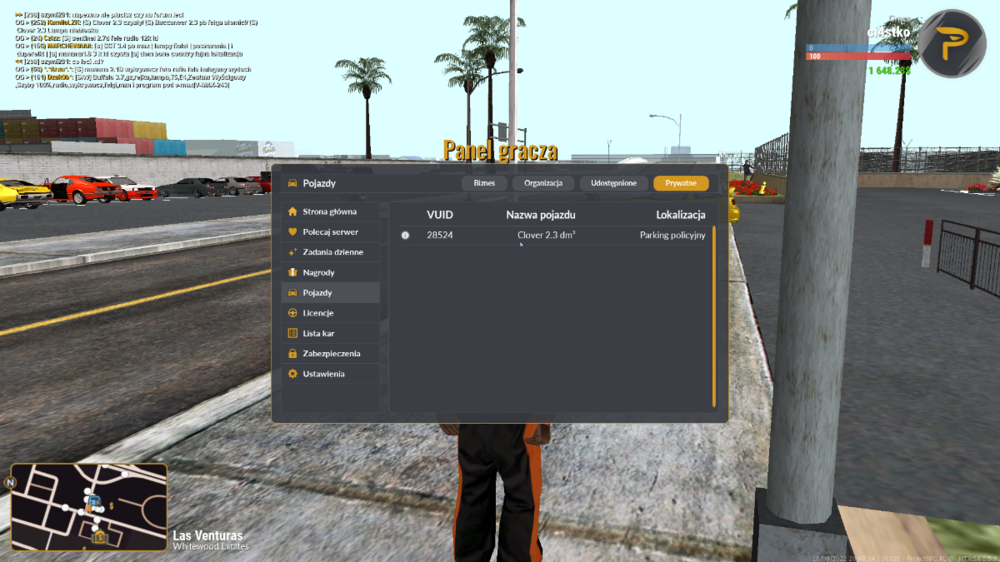This screenshot has height=562, width=1000.
Task: Click the sparkle icon beside Zadania dzienne
Action: [293, 252]
